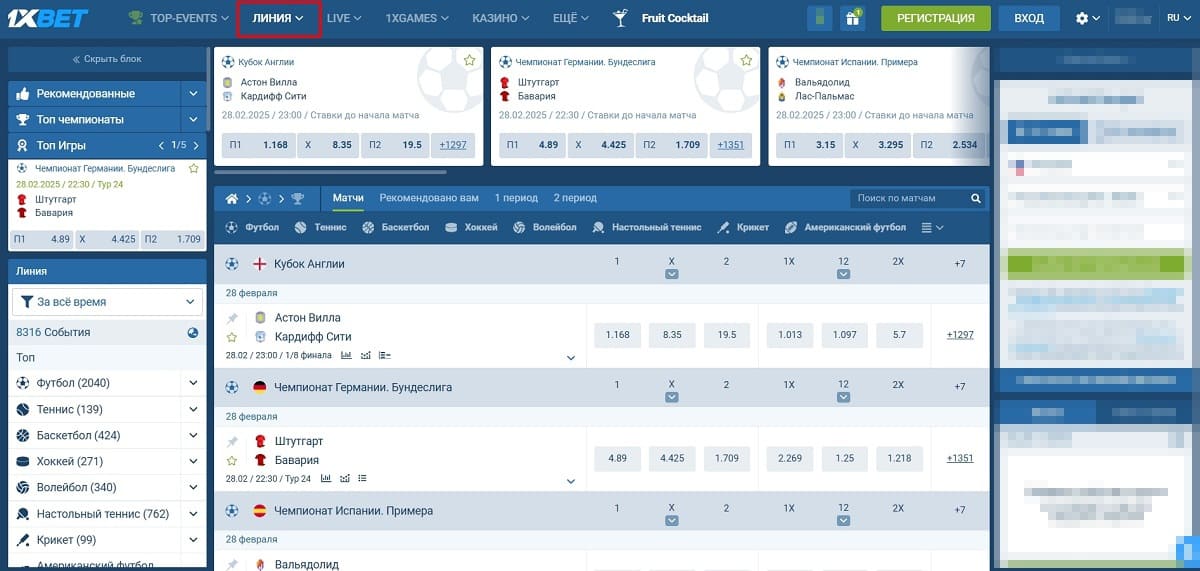Screen dimensions: 1200x571
Task: Bet on odds 8.35 in Астон Вилла table row
Action: pyautogui.click(x=671, y=335)
